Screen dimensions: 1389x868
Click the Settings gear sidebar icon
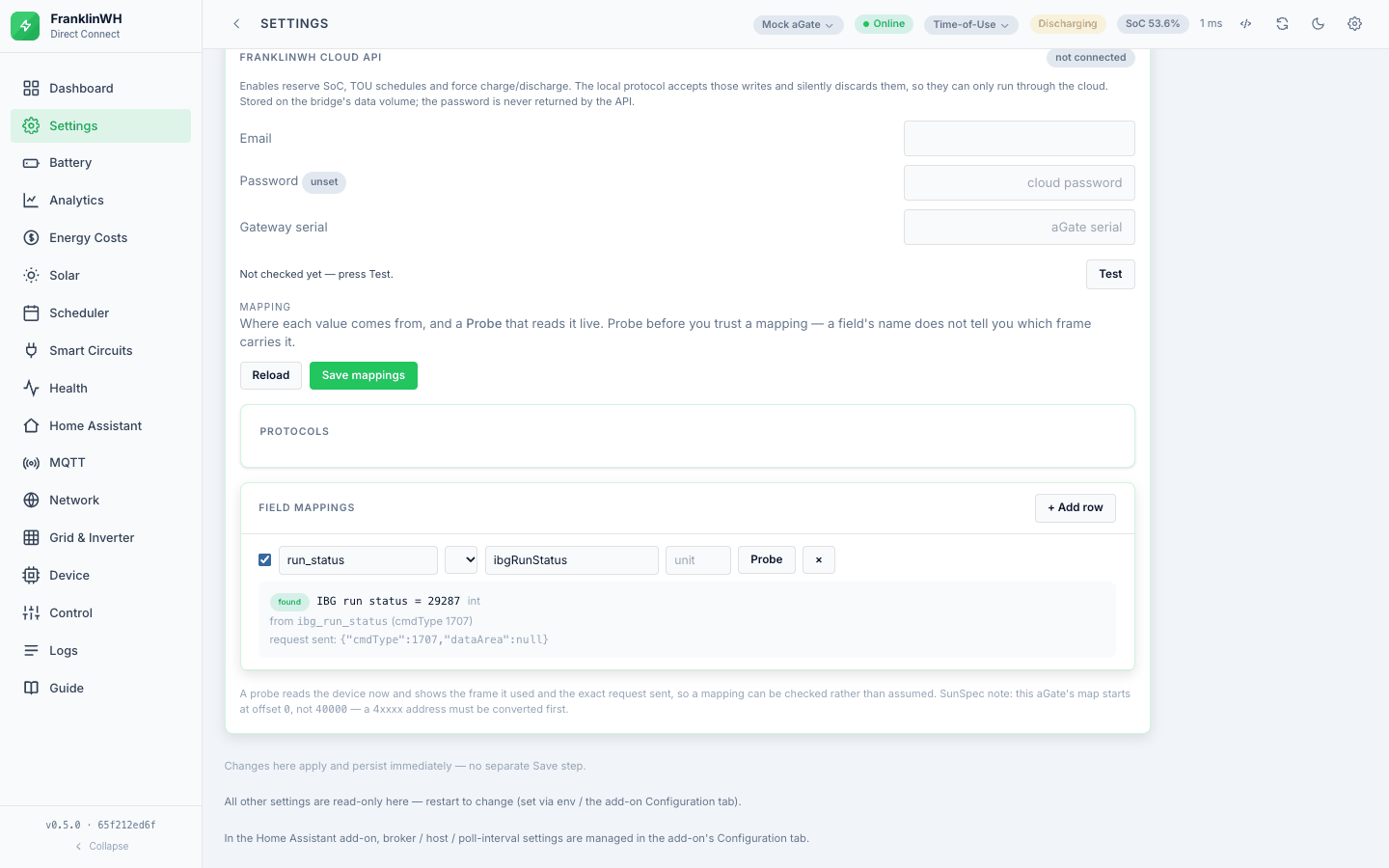31,126
